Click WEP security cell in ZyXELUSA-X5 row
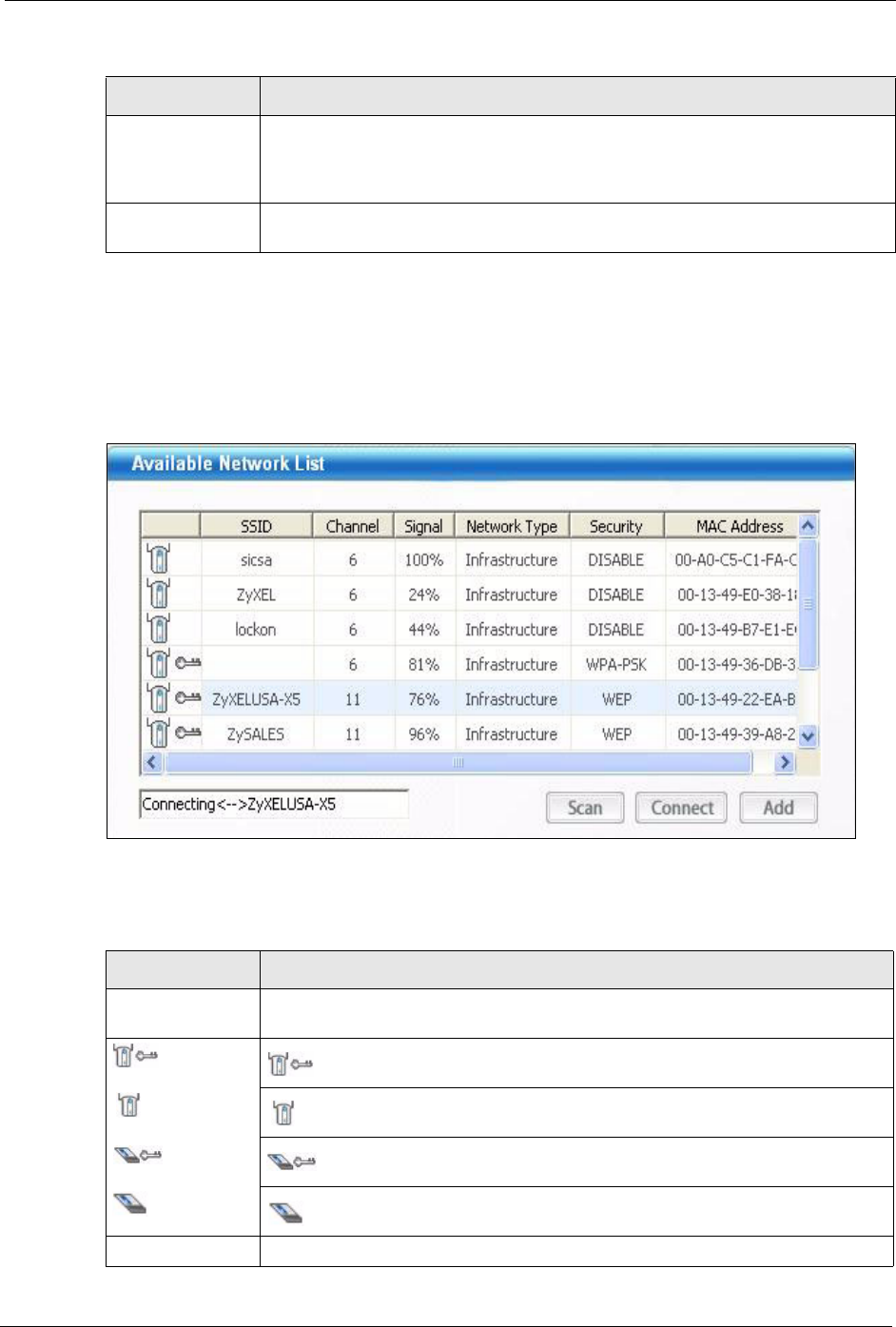Screen dimensions: 896x1327 click(x=616, y=699)
